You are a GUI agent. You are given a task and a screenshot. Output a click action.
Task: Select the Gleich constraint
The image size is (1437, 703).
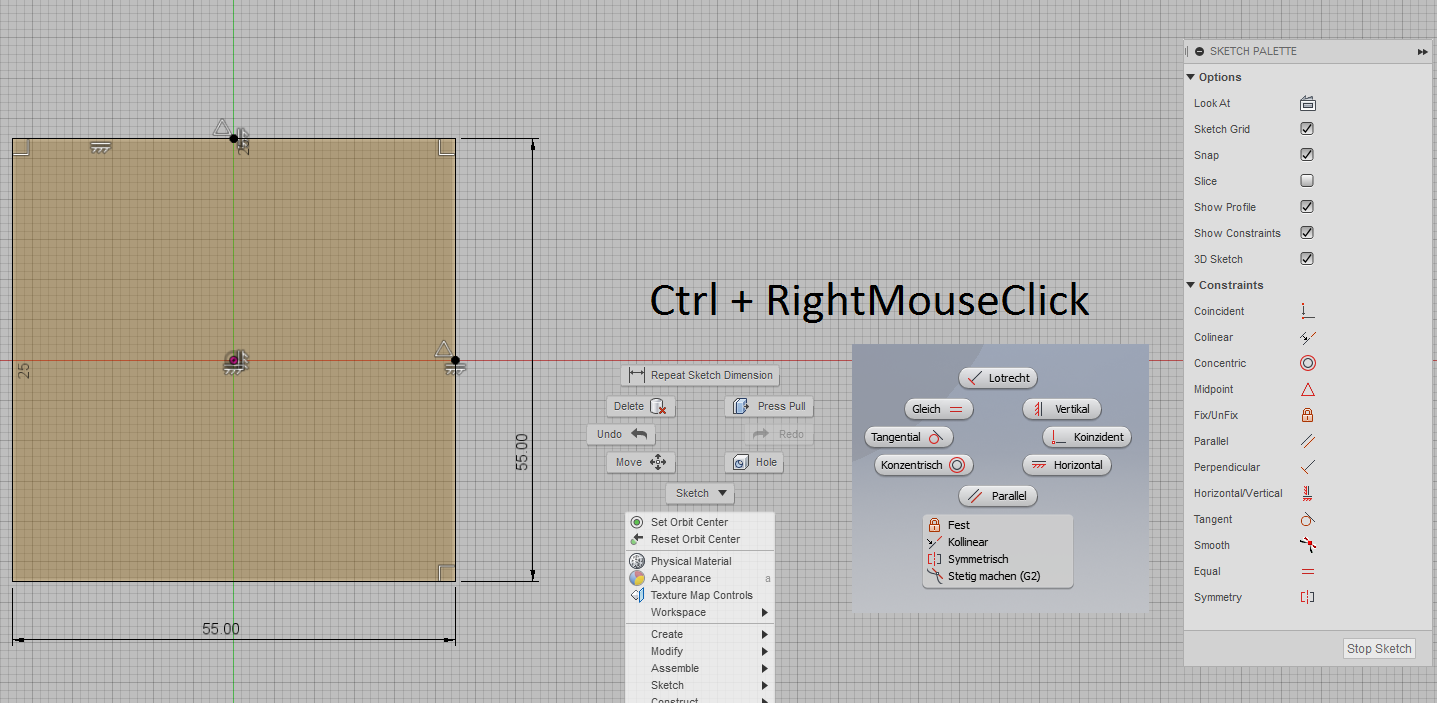(x=938, y=409)
